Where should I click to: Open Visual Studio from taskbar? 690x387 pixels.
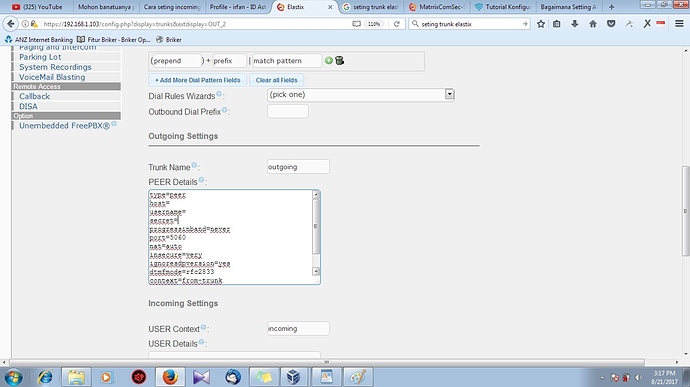pos(201,377)
